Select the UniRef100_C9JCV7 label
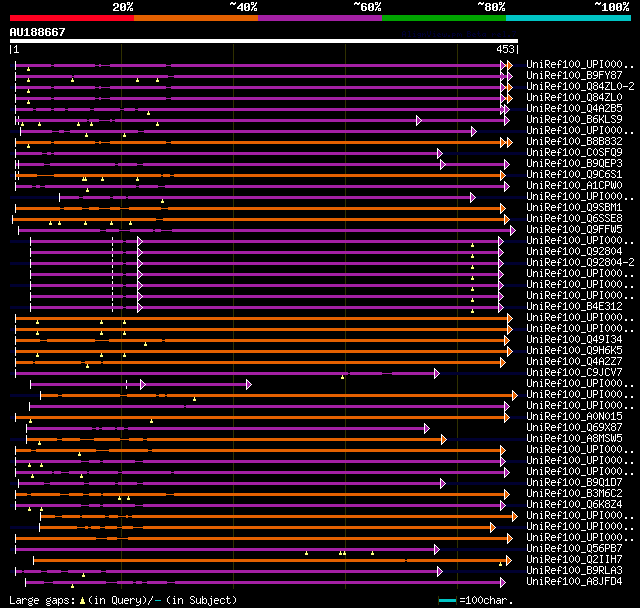The width and height of the screenshot is (640, 608). tap(574, 373)
